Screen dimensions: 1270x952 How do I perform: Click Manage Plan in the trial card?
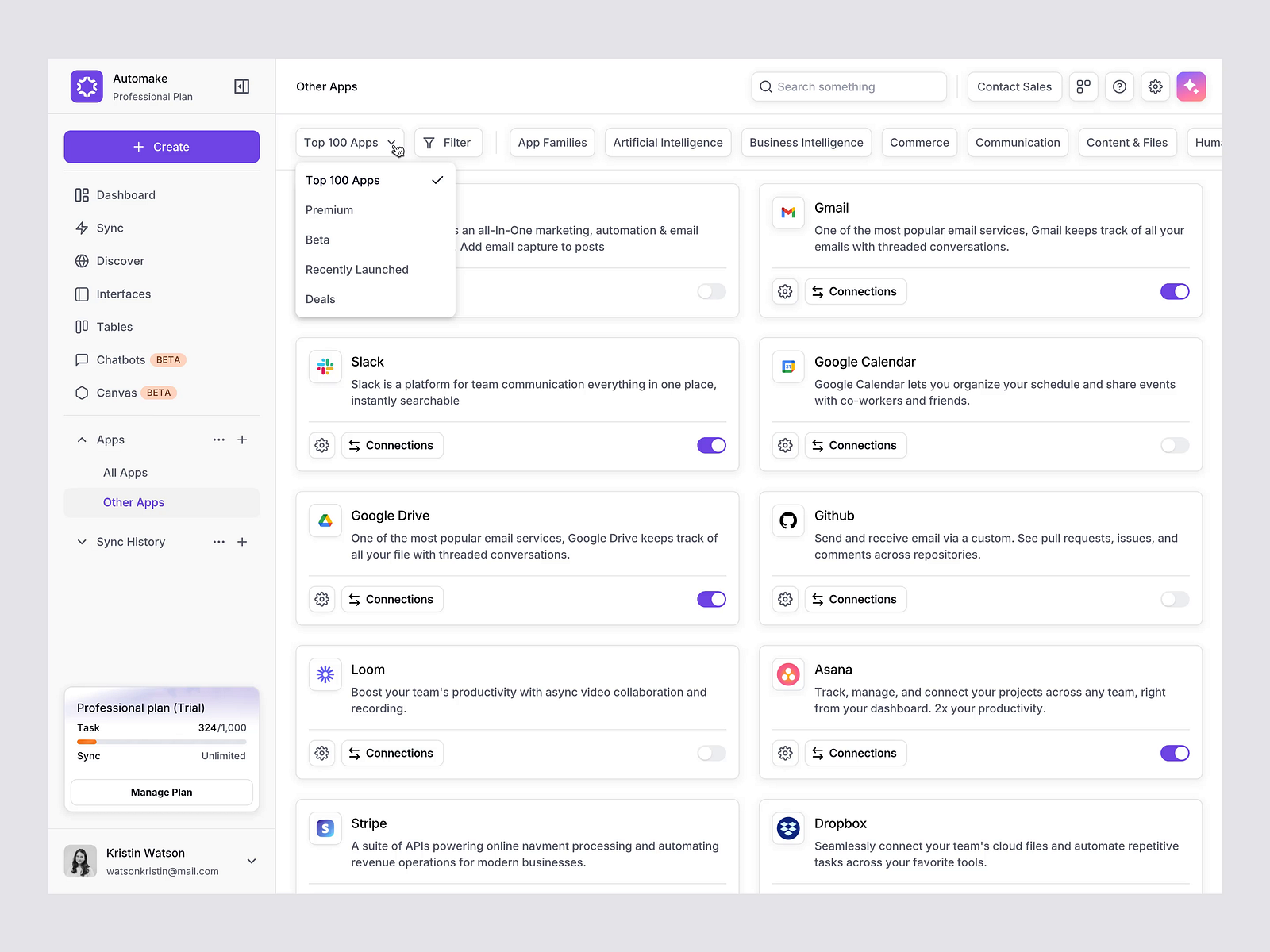click(x=161, y=792)
